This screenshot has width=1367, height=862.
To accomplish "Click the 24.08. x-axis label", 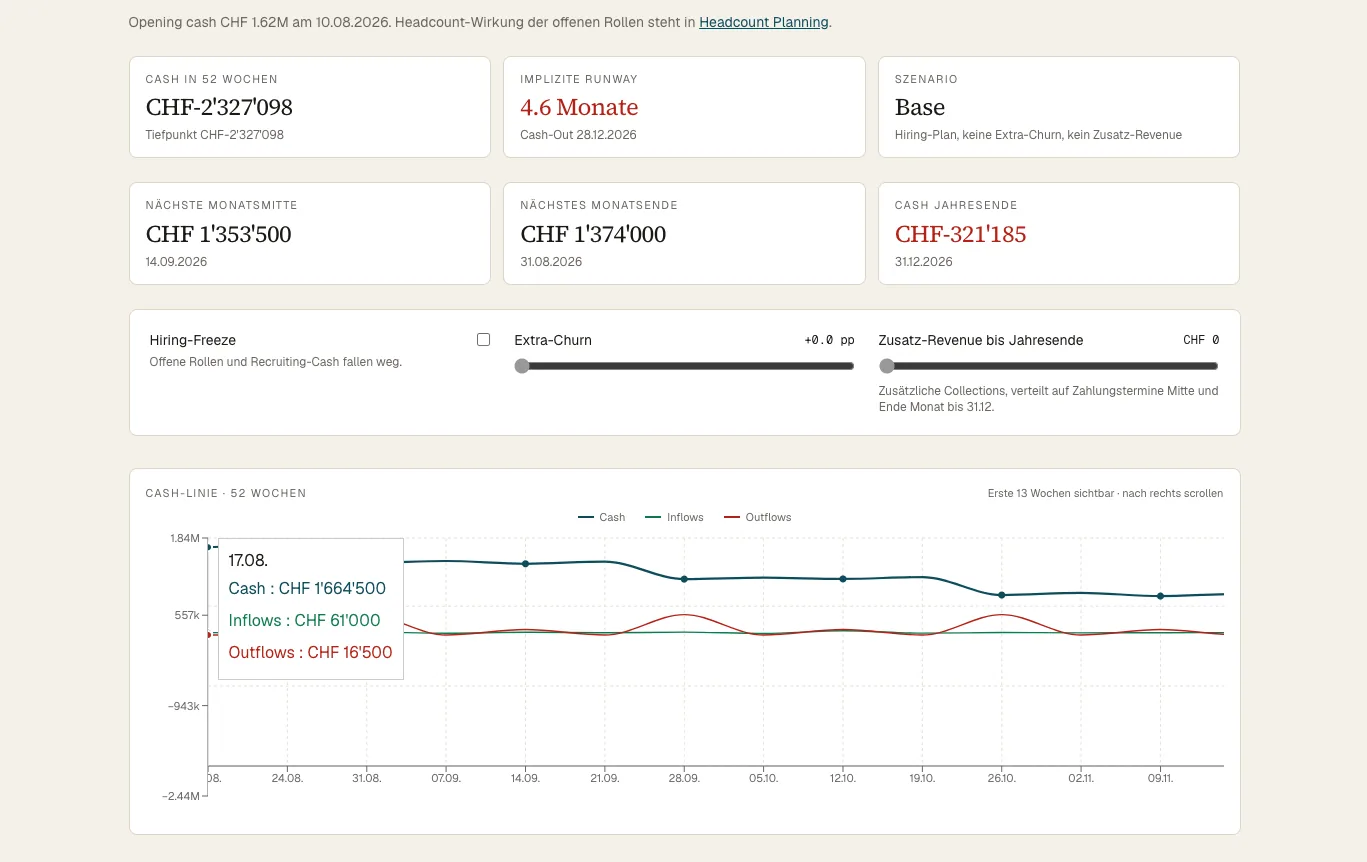I will tap(287, 778).
